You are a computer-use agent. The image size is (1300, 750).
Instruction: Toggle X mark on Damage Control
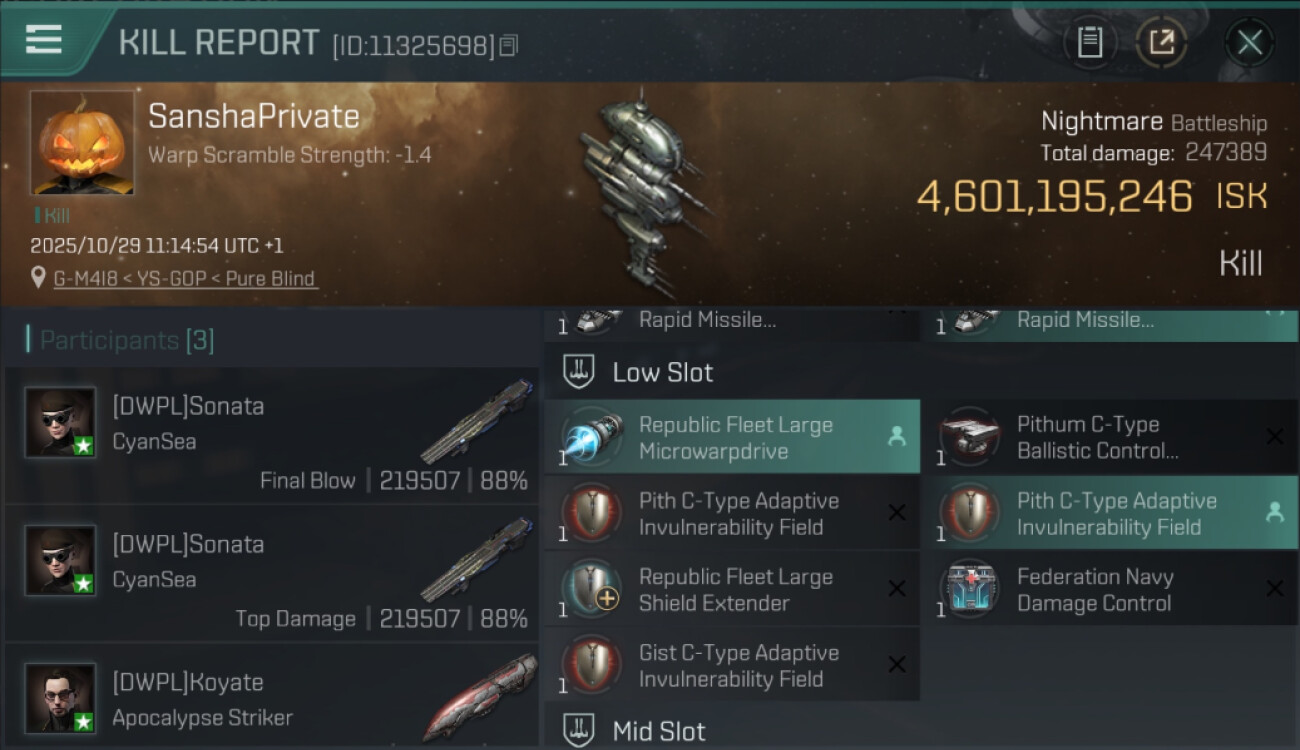[x=1274, y=589]
